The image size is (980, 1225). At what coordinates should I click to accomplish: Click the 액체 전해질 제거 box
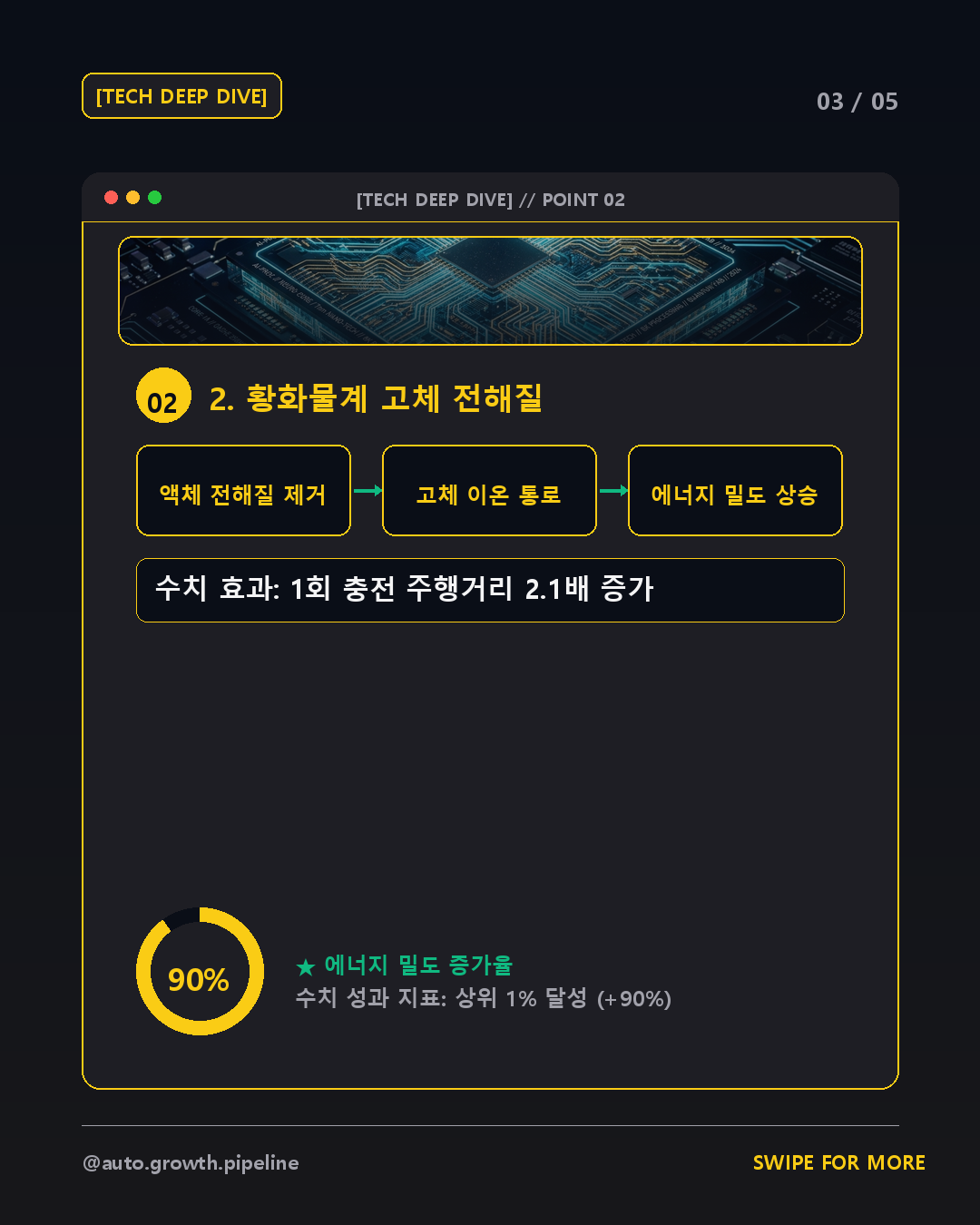[x=243, y=491]
